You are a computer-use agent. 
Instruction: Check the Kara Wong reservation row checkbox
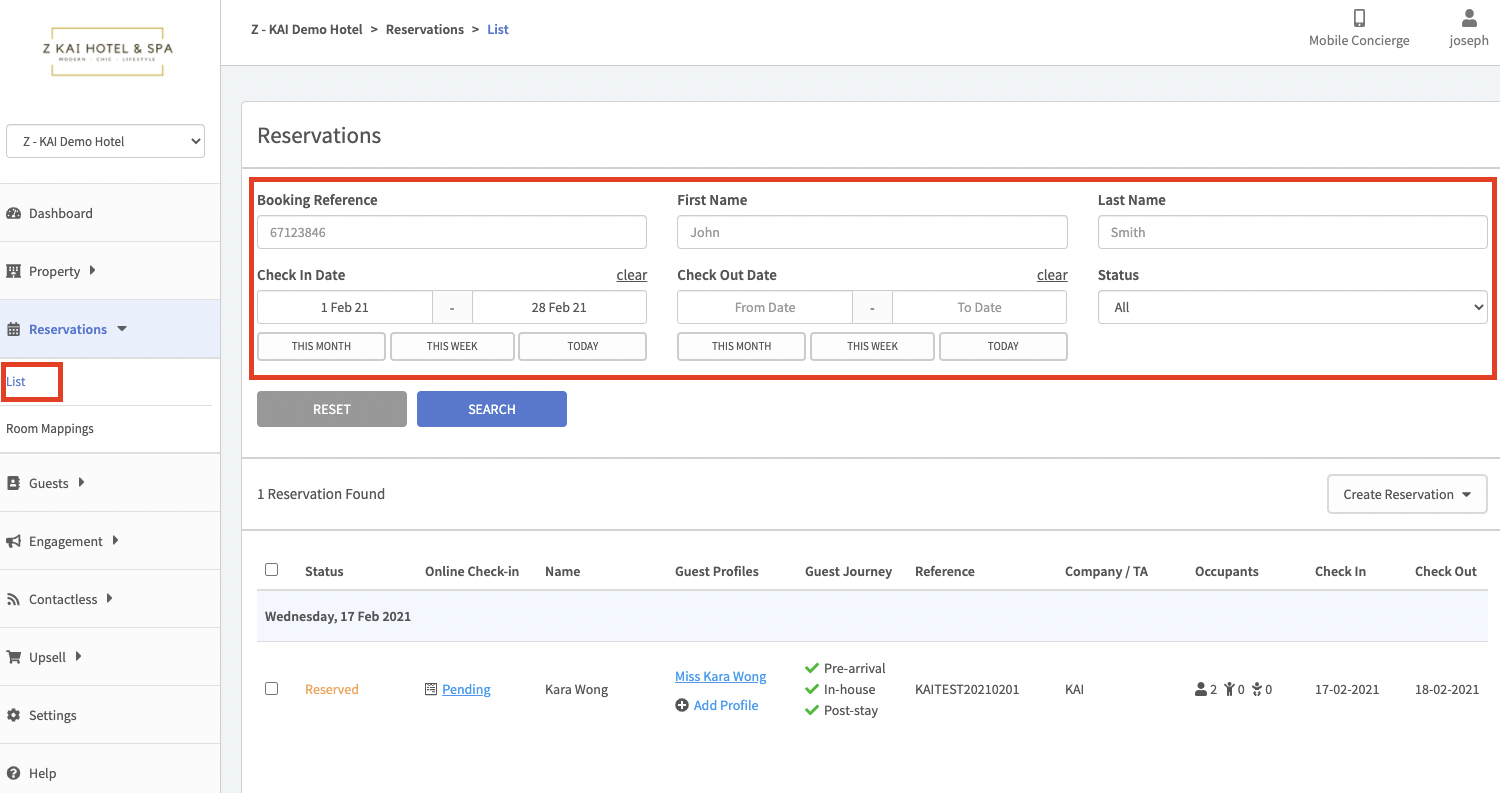(271, 689)
